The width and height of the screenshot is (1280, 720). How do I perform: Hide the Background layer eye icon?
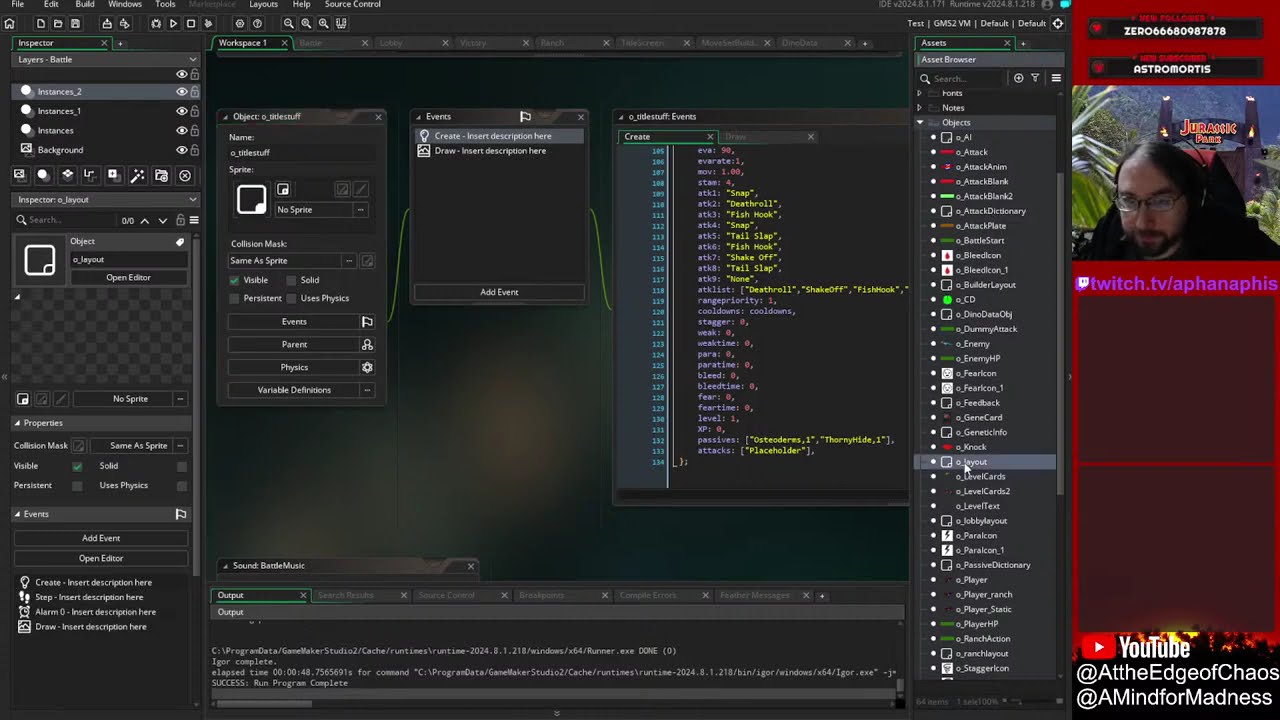click(181, 150)
